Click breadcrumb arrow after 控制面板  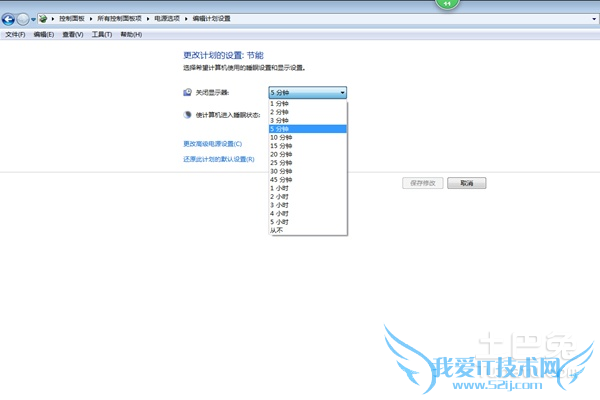[x=91, y=19]
